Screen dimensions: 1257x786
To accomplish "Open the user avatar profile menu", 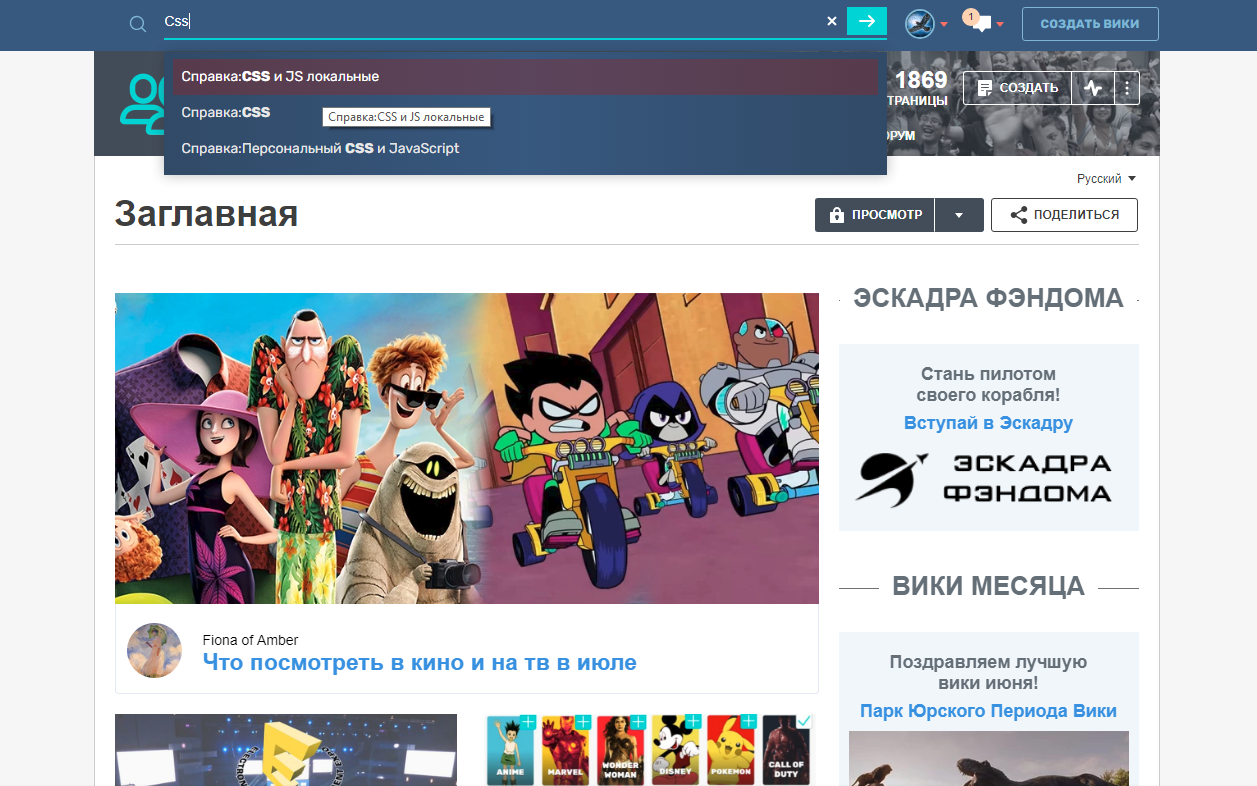I will click(x=920, y=23).
